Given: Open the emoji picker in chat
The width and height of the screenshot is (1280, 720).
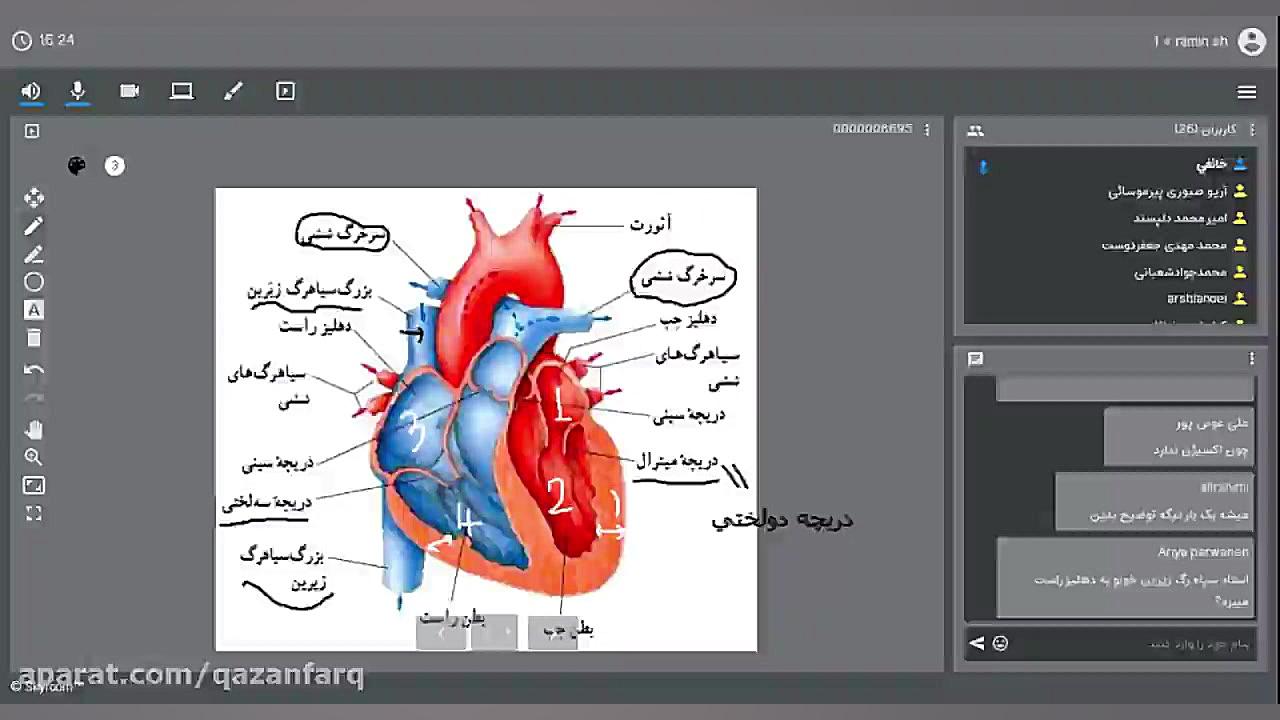Looking at the screenshot, I should tap(1000, 643).
